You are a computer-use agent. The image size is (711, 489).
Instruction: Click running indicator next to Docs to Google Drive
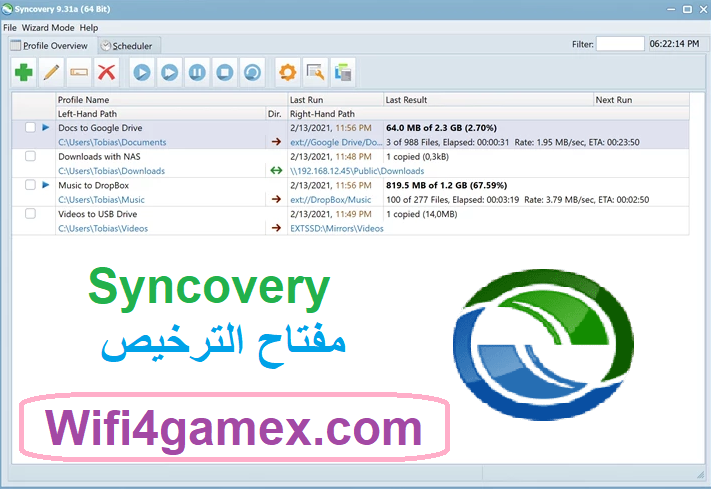pyautogui.click(x=45, y=127)
